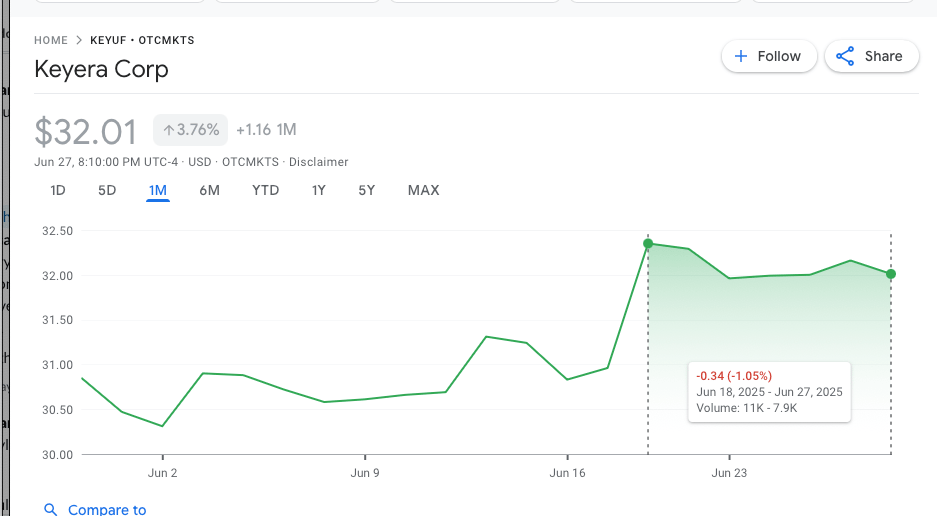The height and width of the screenshot is (516, 937).
Task: Click the share network icon
Action: point(845,56)
